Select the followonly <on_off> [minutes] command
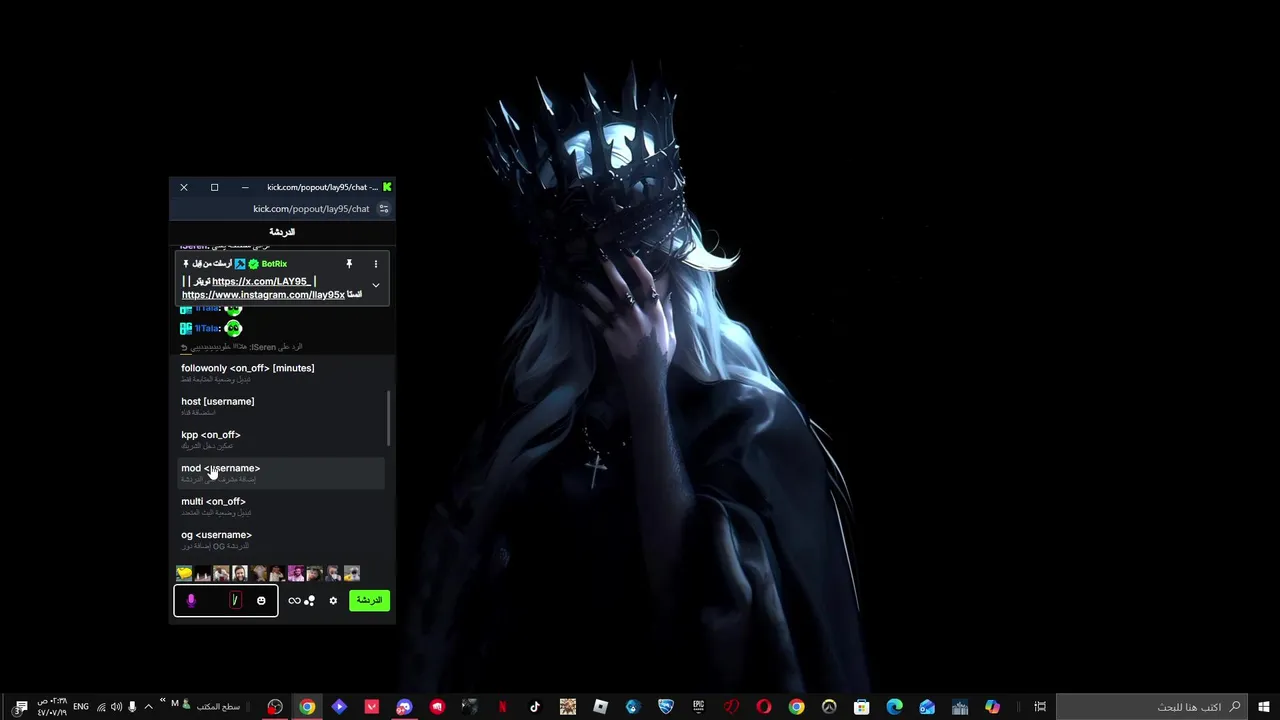This screenshot has height=720, width=1280. pos(280,373)
